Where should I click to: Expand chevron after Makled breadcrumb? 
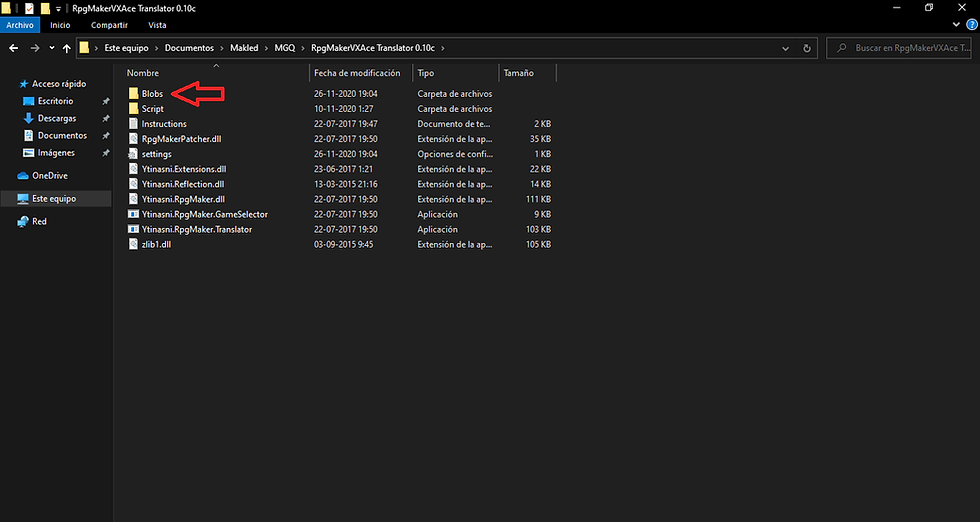[266, 48]
